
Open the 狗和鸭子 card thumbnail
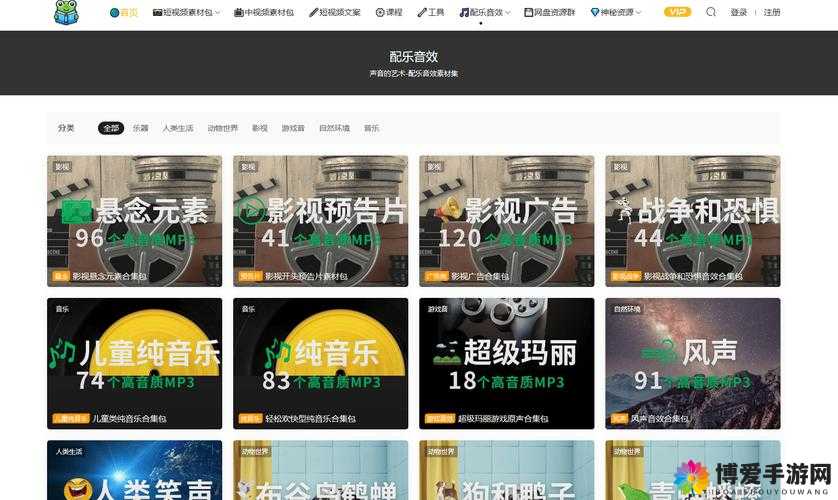pos(507,470)
